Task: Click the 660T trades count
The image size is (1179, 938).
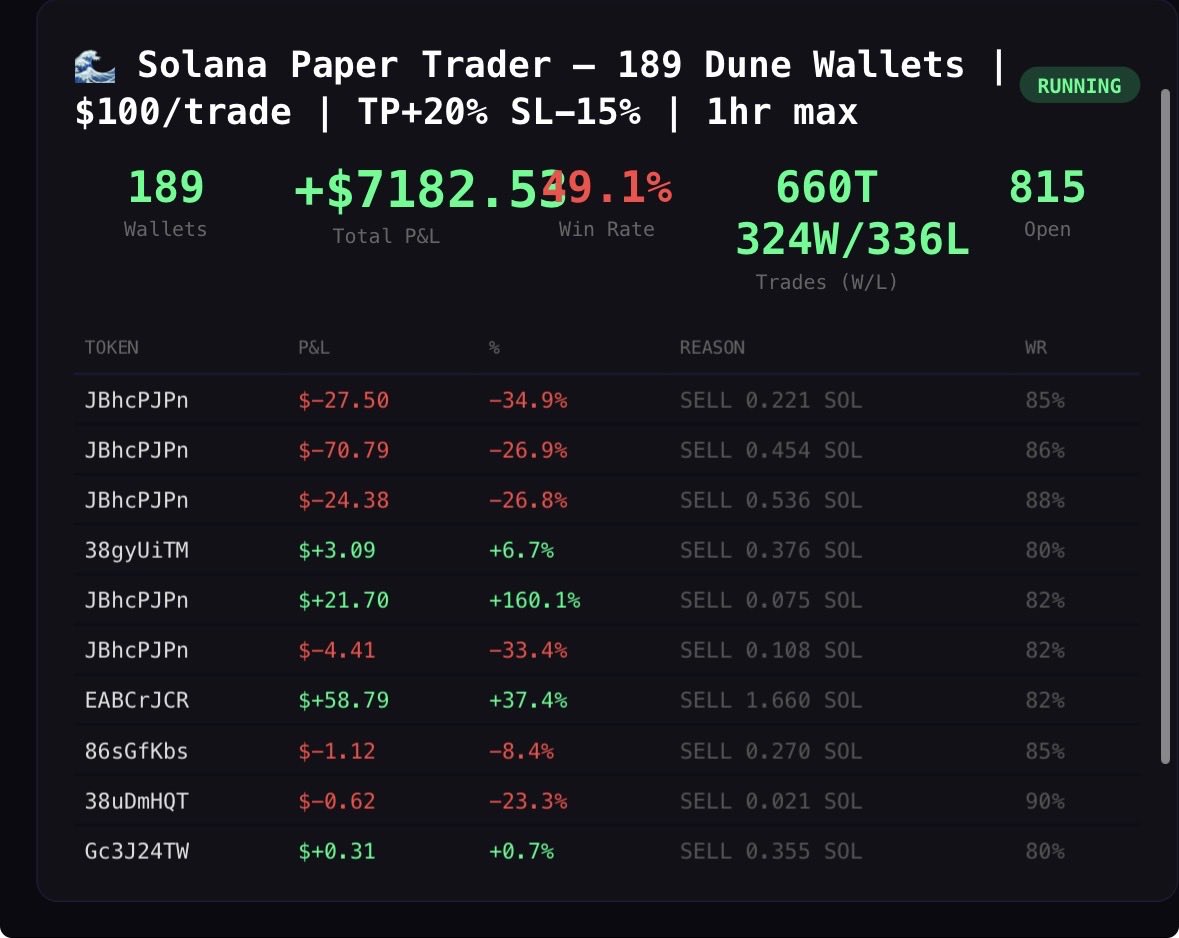Action: (x=826, y=187)
